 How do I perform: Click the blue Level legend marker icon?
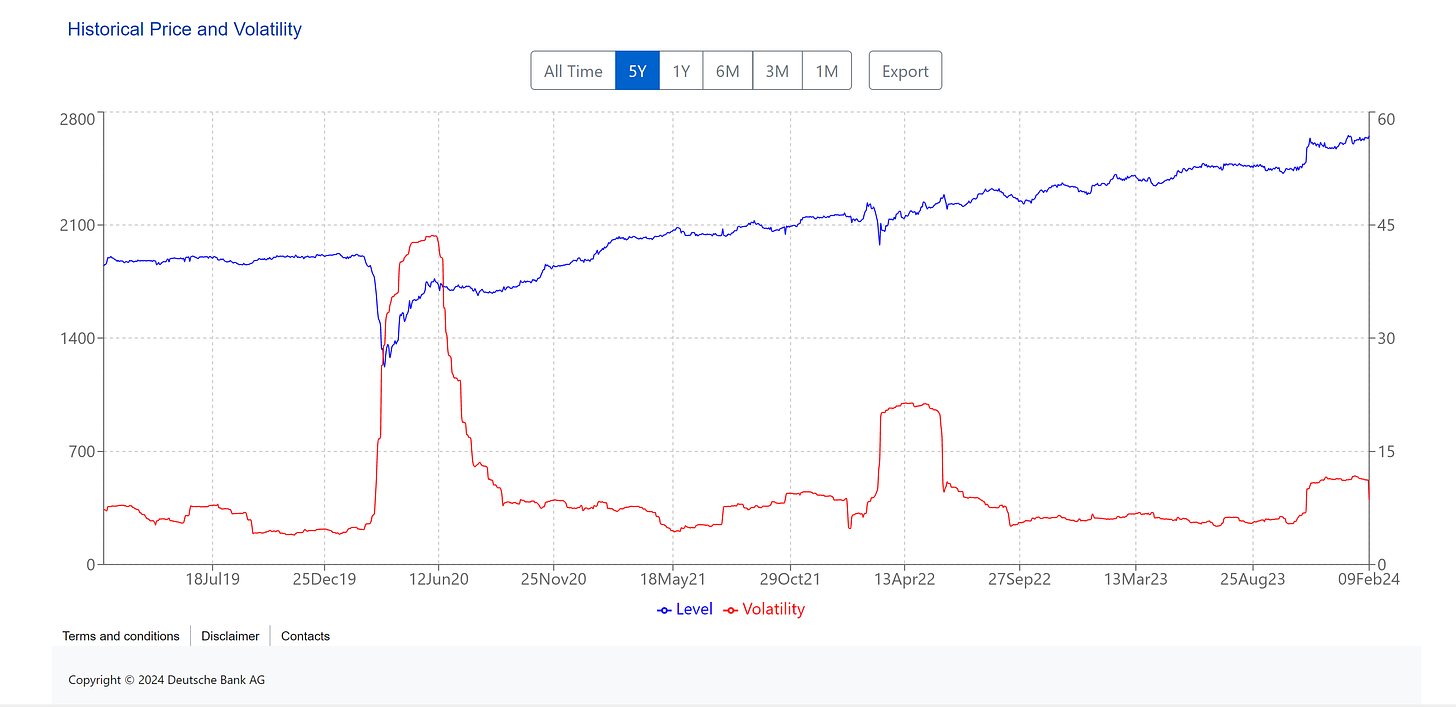pos(663,609)
